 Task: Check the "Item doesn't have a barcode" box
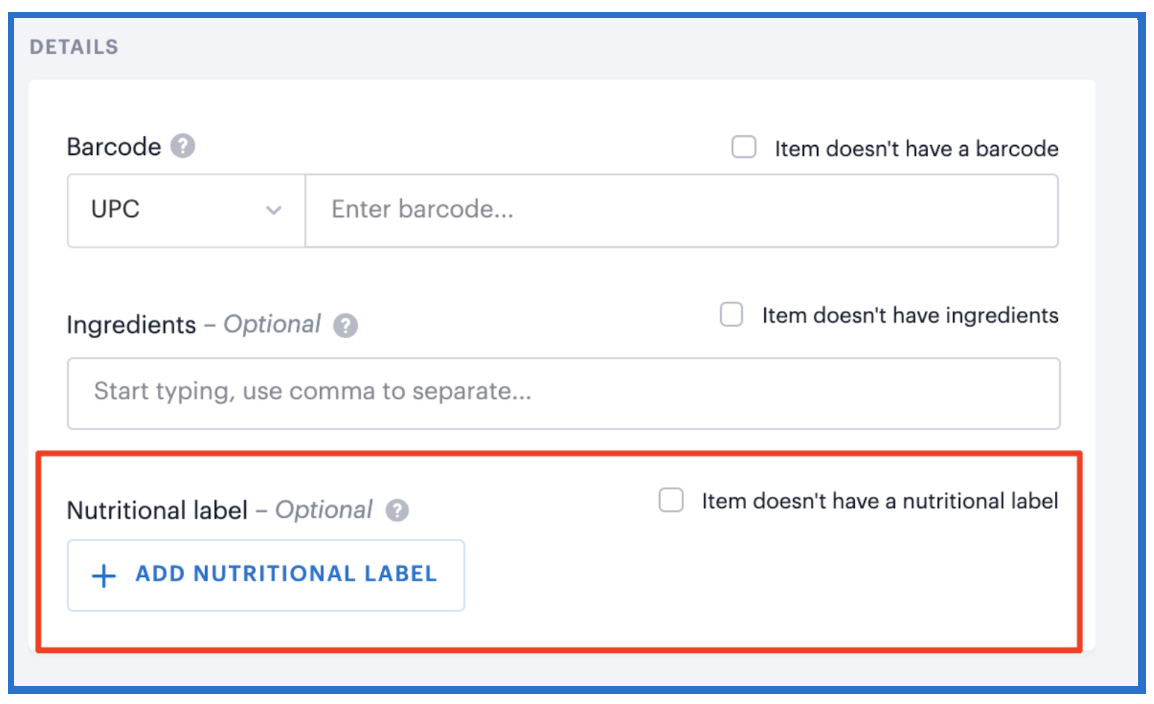pyautogui.click(x=743, y=146)
